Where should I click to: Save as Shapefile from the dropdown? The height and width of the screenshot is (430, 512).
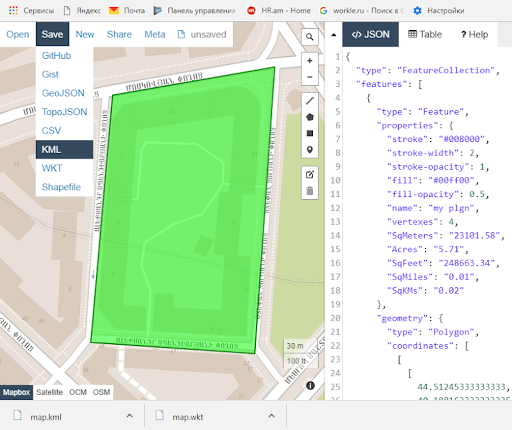pyautogui.click(x=64, y=187)
